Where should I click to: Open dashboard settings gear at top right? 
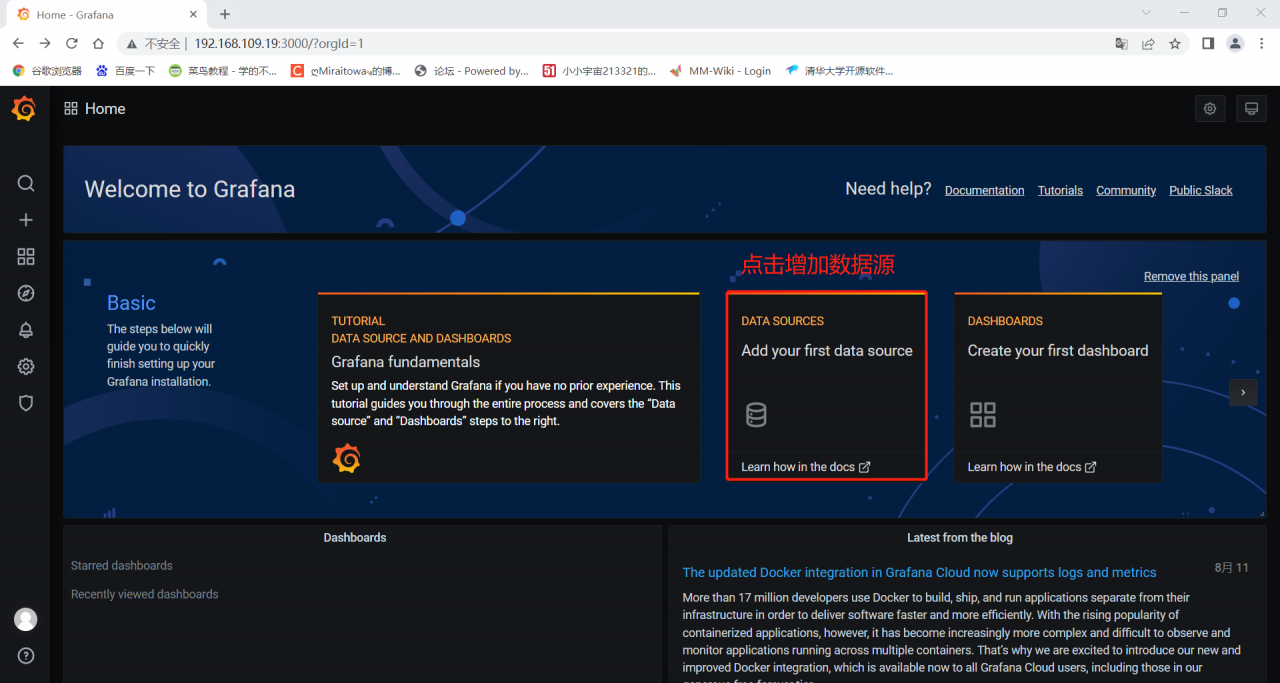[1210, 109]
